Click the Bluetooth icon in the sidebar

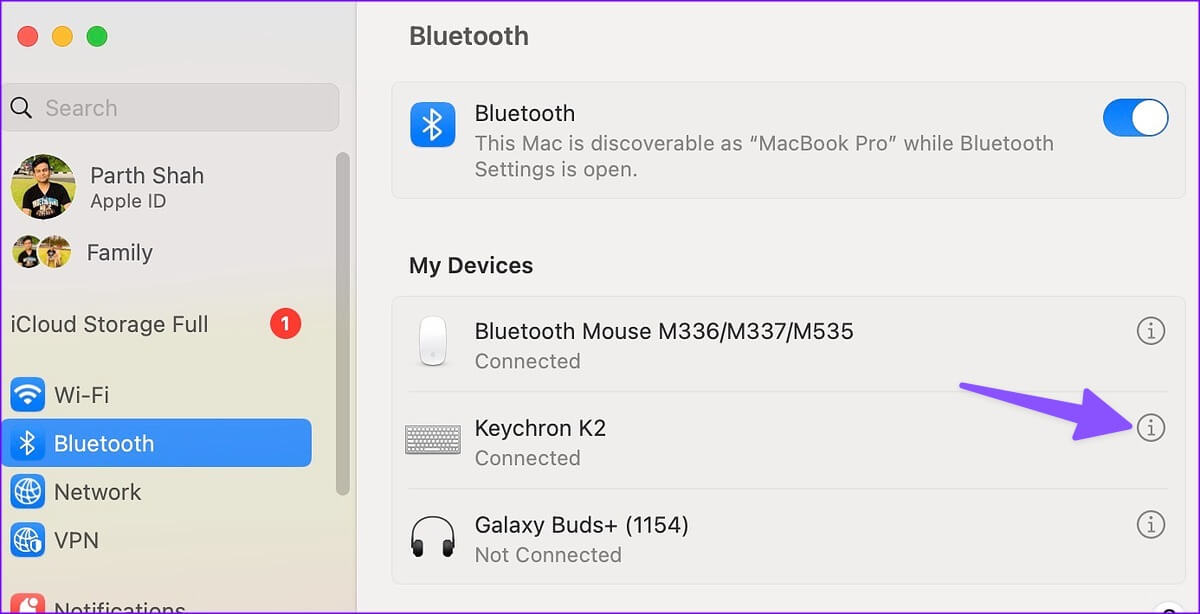pos(28,444)
